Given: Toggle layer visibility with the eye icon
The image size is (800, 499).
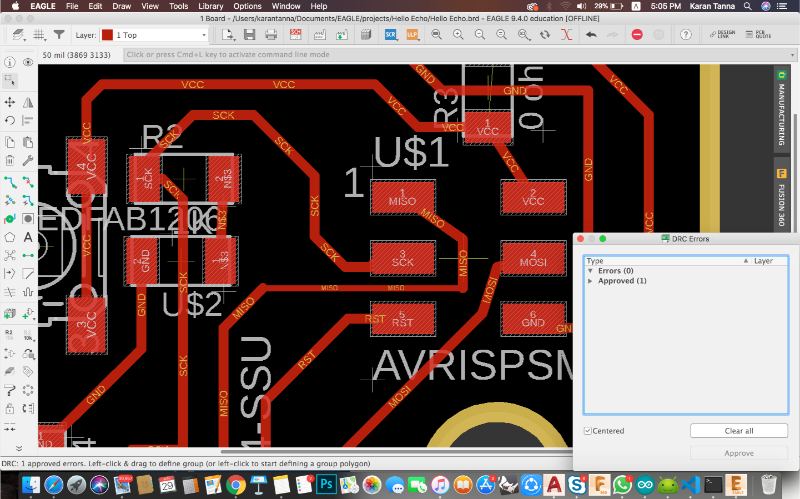Looking at the screenshot, I should point(28,62).
